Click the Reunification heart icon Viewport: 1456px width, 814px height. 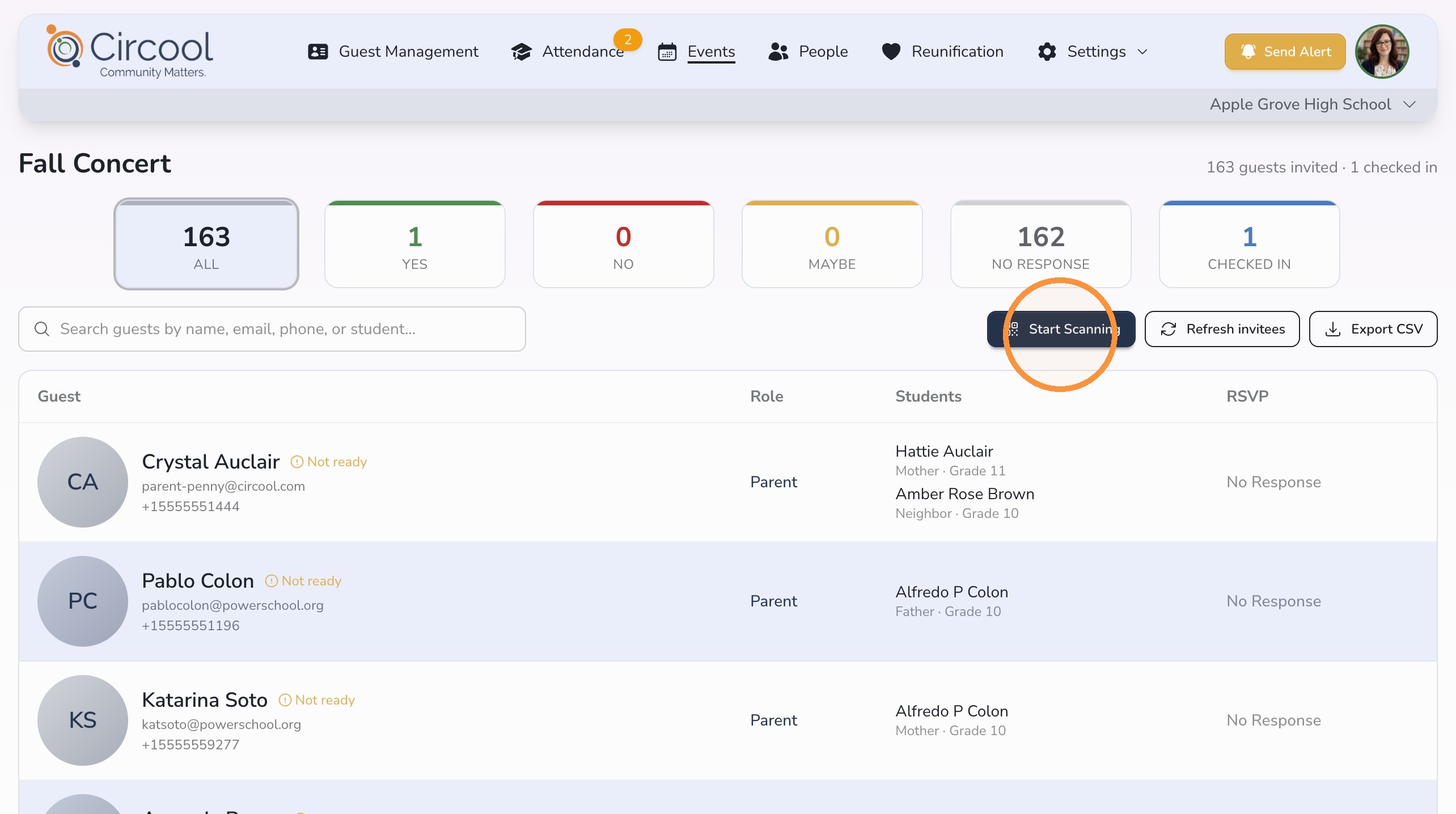coord(891,52)
